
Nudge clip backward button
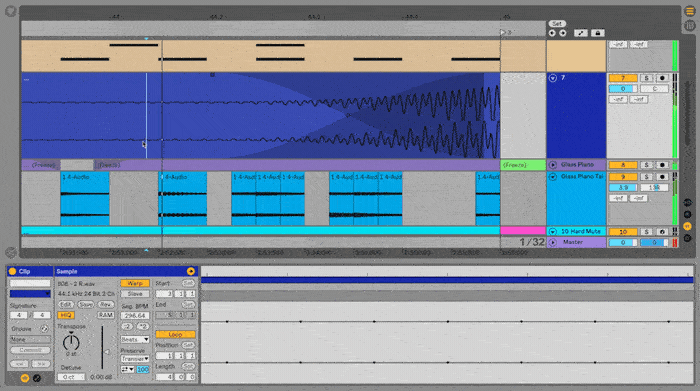click(x=19, y=364)
